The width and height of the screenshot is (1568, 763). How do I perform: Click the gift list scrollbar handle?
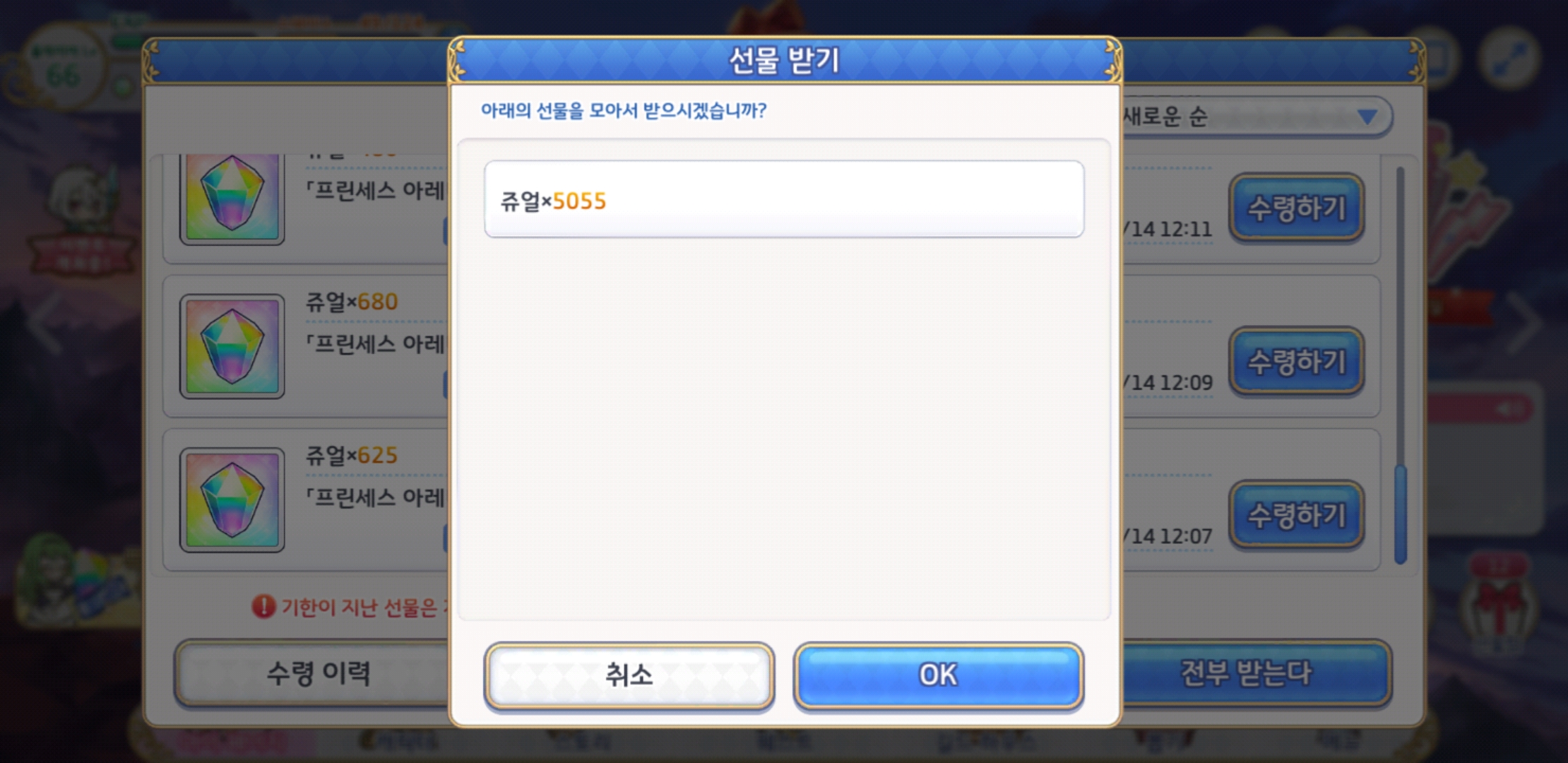coord(1401,514)
